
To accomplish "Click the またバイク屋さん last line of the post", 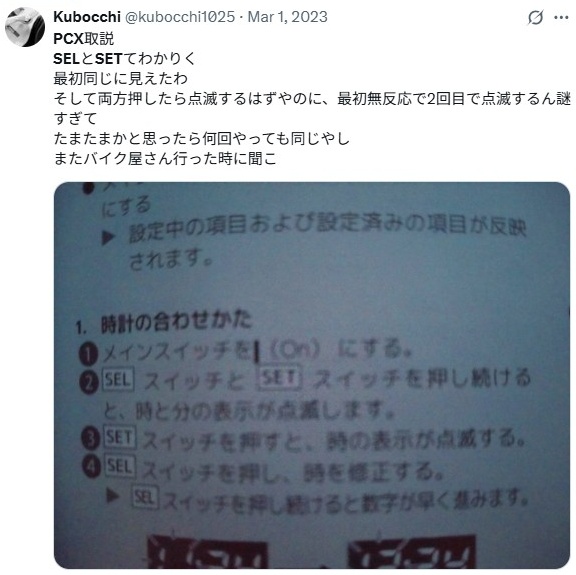I will pyautogui.click(x=165, y=158).
